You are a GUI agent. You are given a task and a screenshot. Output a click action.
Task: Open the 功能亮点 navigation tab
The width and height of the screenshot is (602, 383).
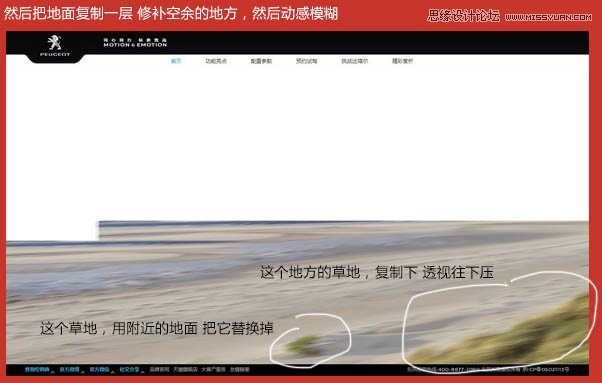[216, 61]
